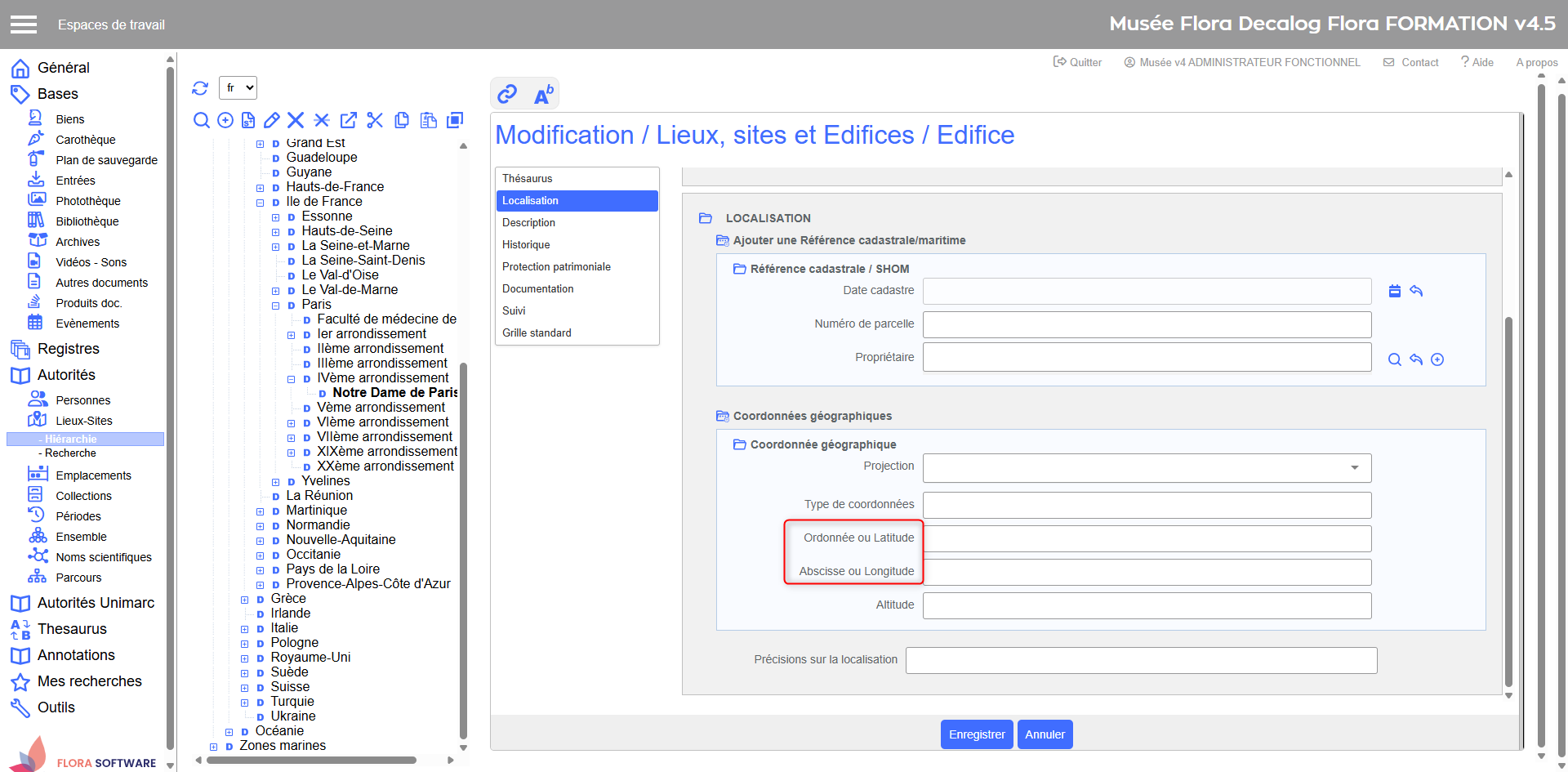Expand the Yvelines tree node
Viewport: 1568px width, 772px height.
point(276,482)
